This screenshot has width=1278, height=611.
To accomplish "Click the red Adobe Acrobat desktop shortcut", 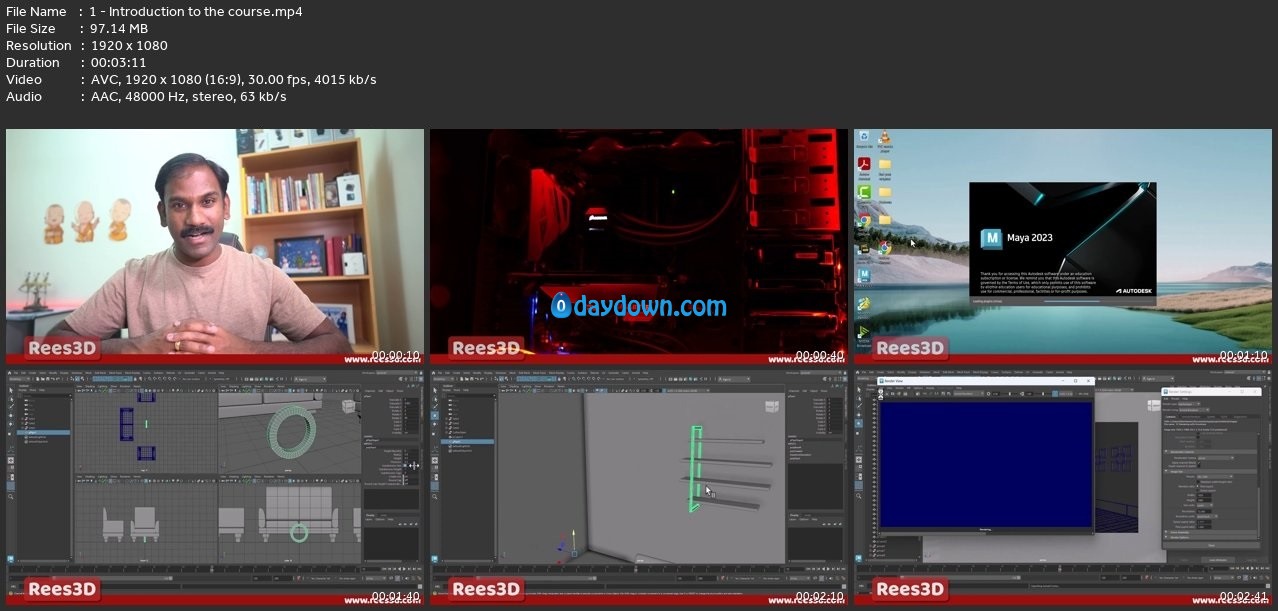I will coord(863,164).
